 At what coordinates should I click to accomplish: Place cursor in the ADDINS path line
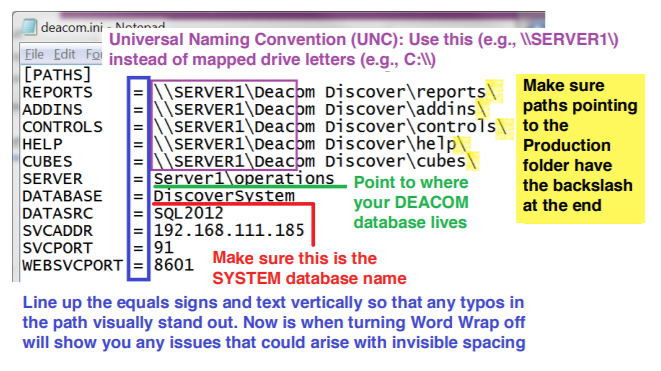(x=320, y=109)
